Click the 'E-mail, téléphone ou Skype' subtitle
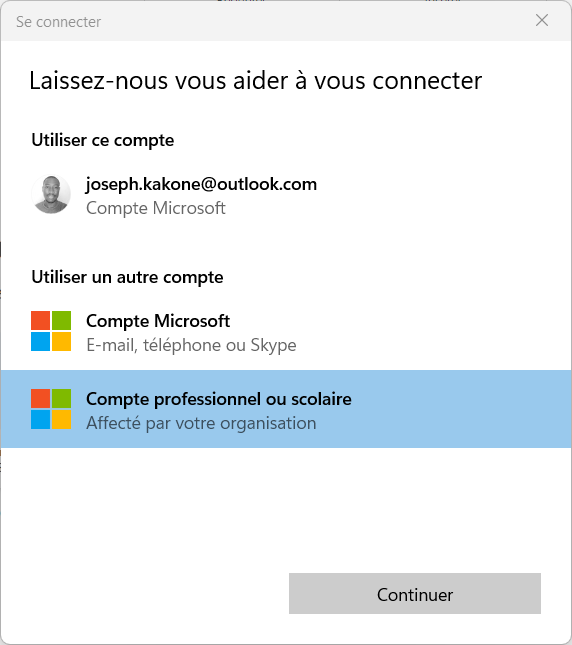 (191, 345)
